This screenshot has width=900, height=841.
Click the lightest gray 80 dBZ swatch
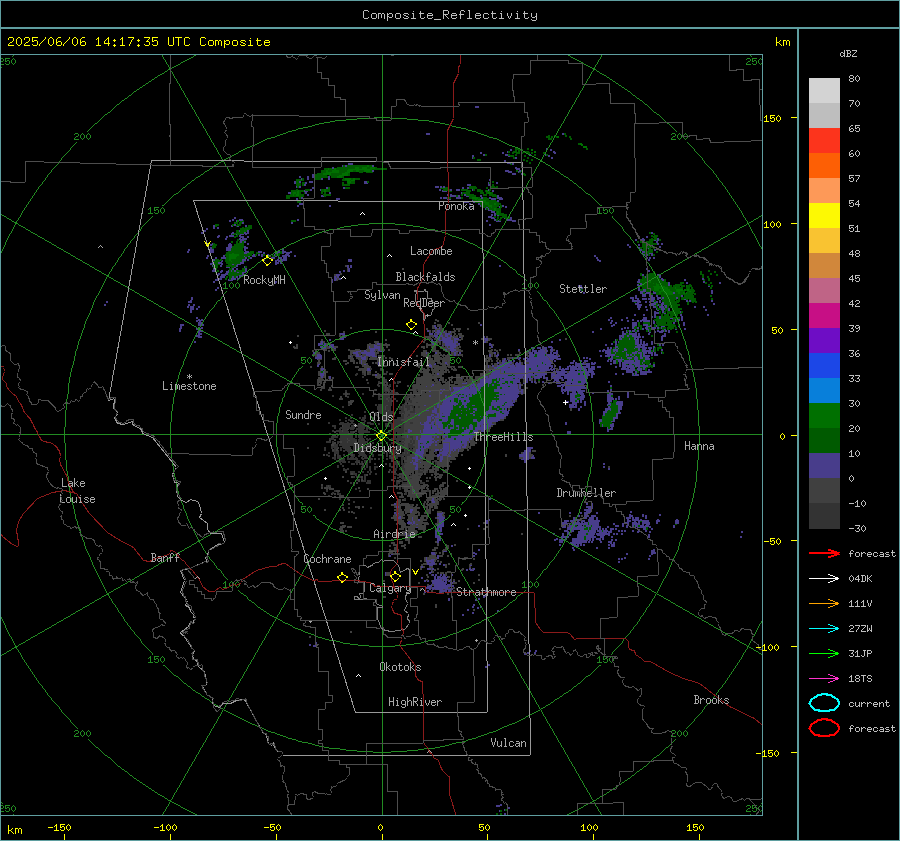point(824,91)
